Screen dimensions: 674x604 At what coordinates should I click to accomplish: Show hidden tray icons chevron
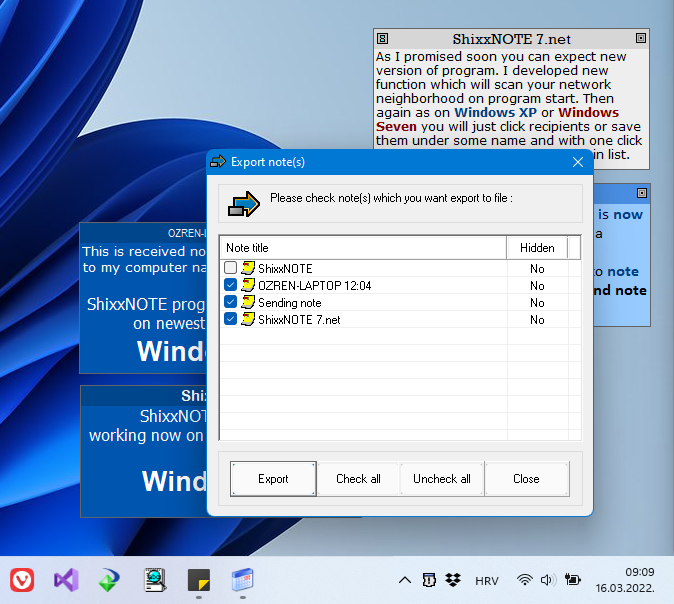(x=405, y=580)
